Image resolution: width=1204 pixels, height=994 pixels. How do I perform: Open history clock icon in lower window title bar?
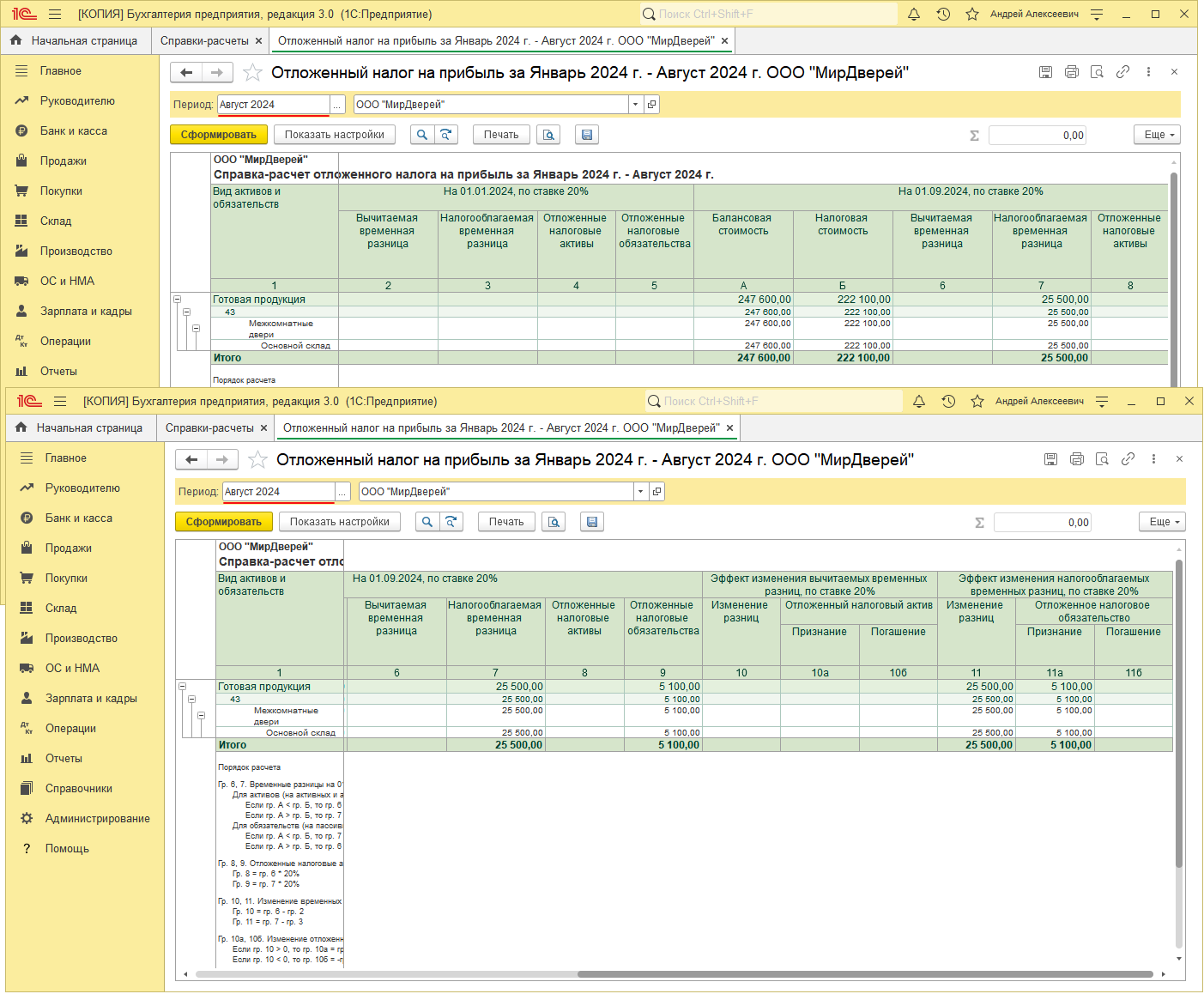[948, 402]
